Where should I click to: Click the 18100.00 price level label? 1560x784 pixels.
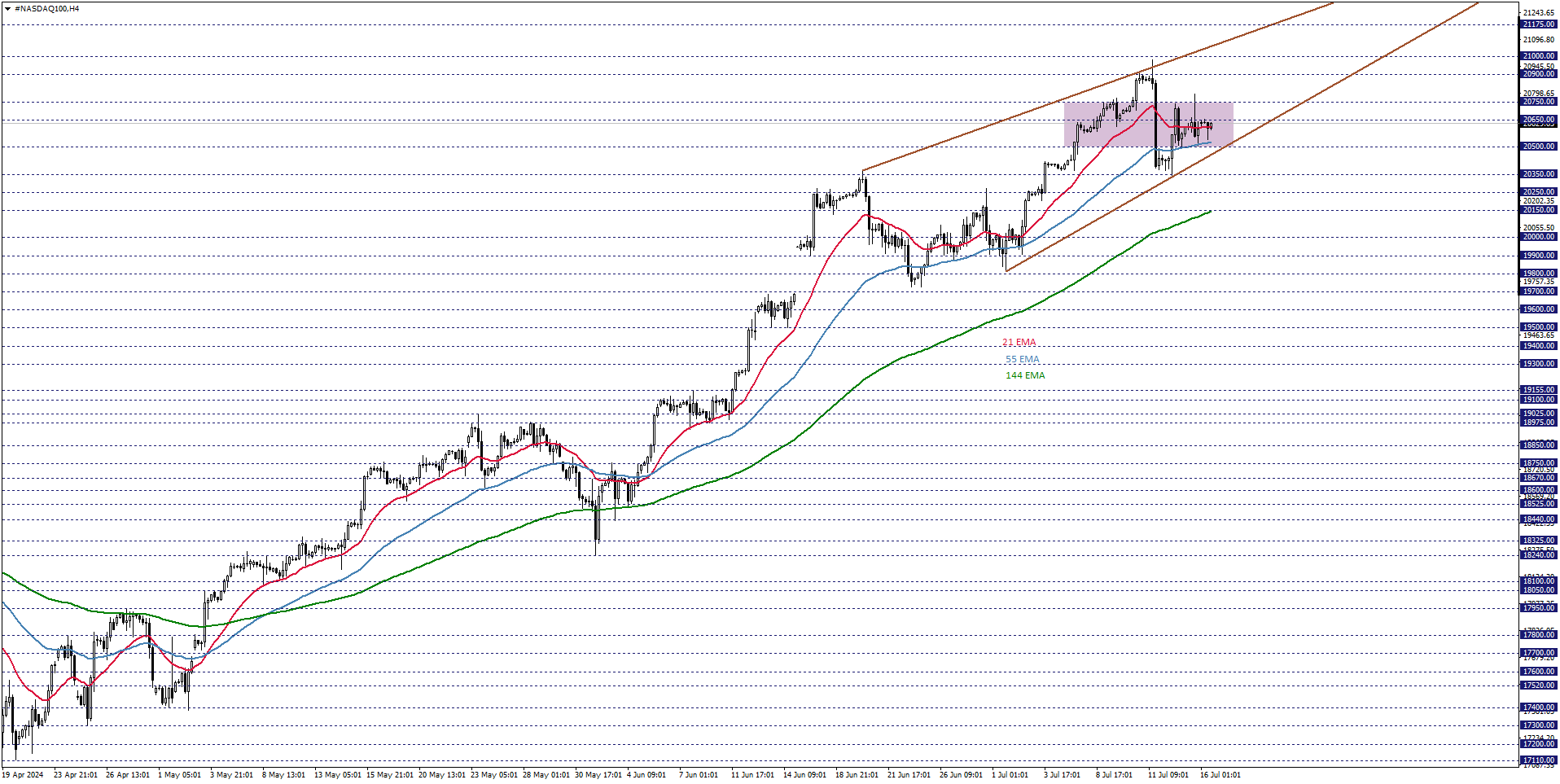[1539, 581]
